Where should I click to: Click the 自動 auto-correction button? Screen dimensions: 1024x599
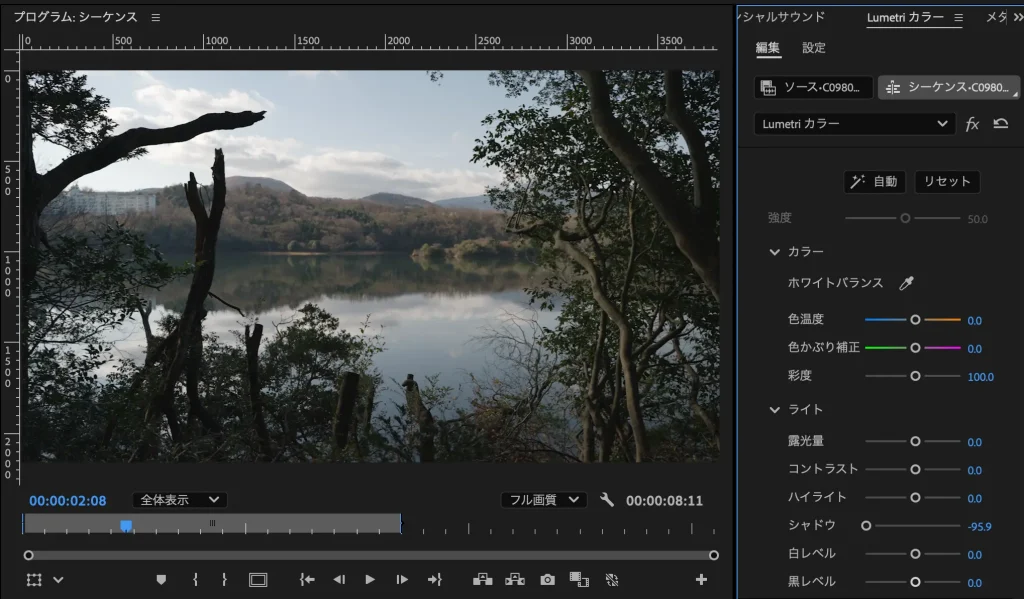pyautogui.click(x=874, y=182)
